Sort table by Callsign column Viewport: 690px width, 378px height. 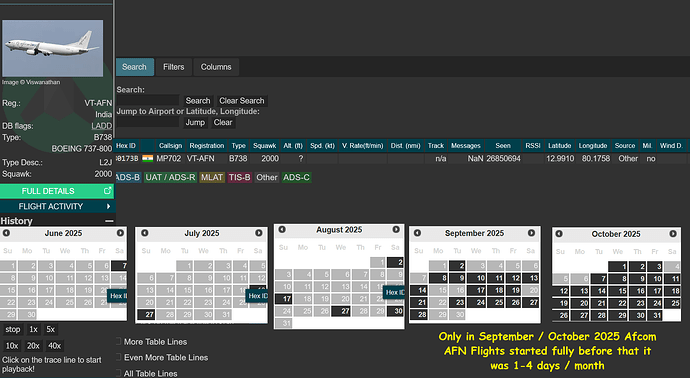tap(170, 146)
